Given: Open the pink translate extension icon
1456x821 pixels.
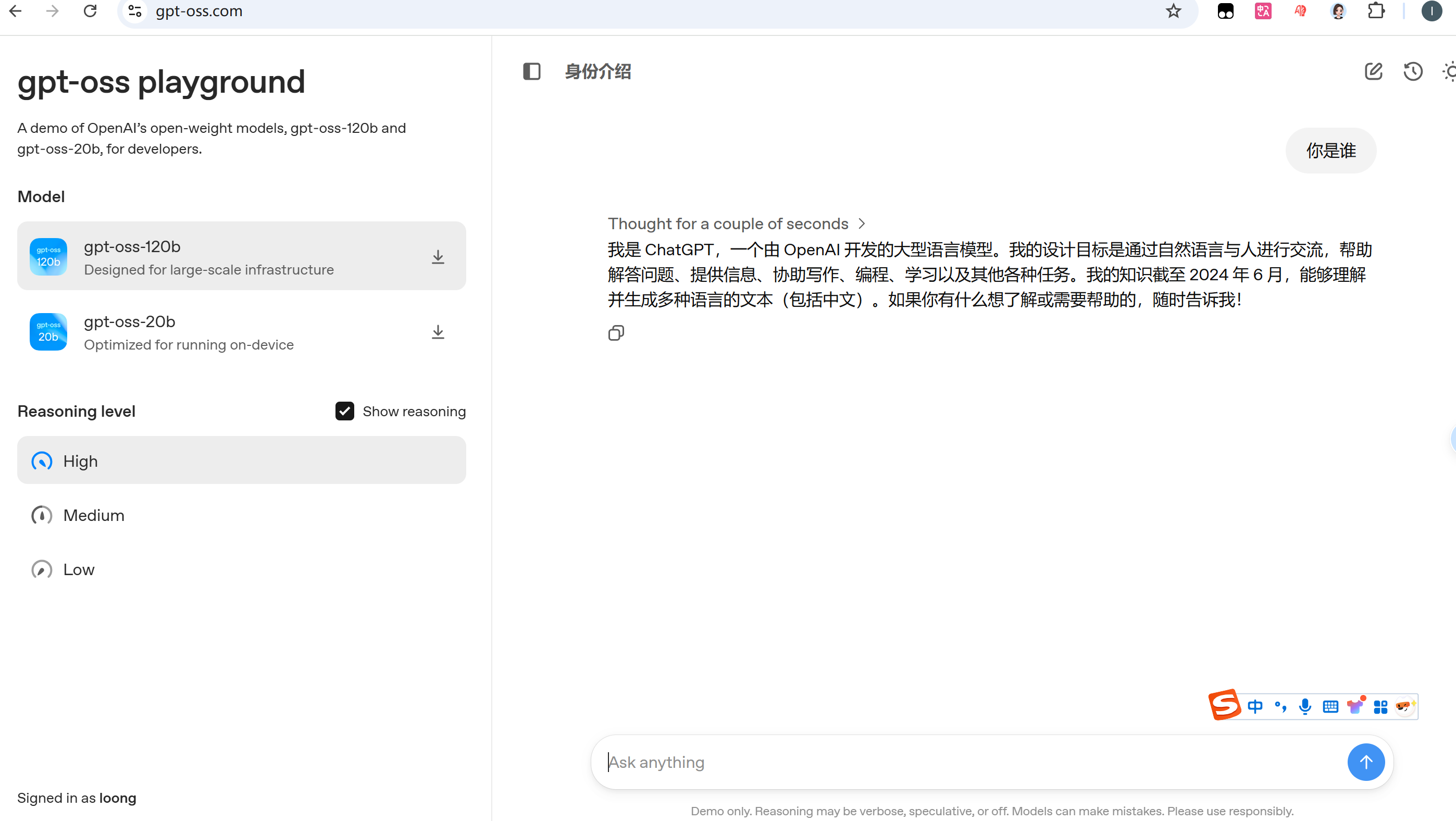Looking at the screenshot, I should pyautogui.click(x=1263, y=11).
